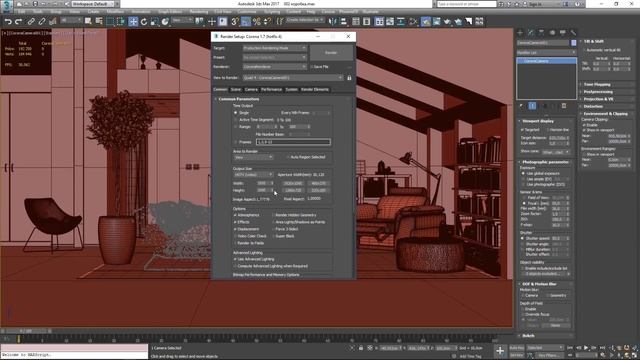This screenshot has width=640, height=360.
Task: Select the Active Time Segment radio button
Action: [236, 120]
